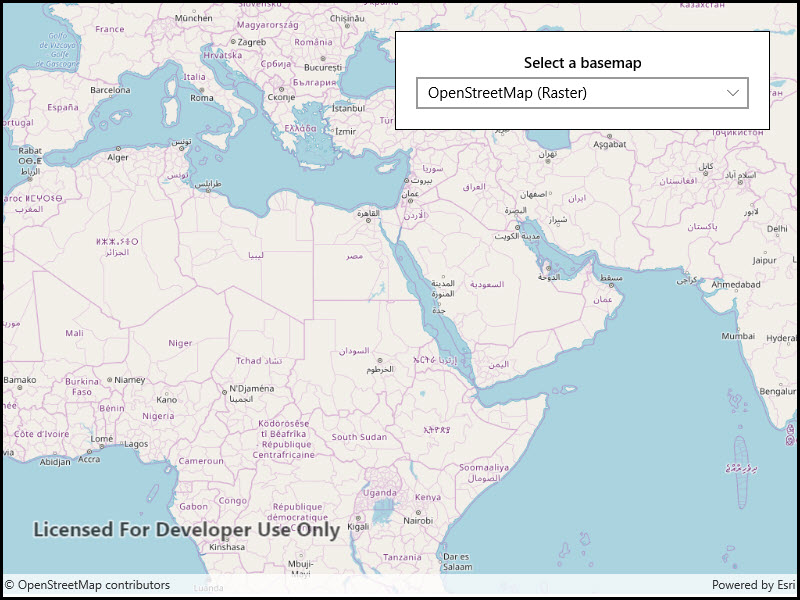Click the Soomaaliya country label

pos(484,467)
